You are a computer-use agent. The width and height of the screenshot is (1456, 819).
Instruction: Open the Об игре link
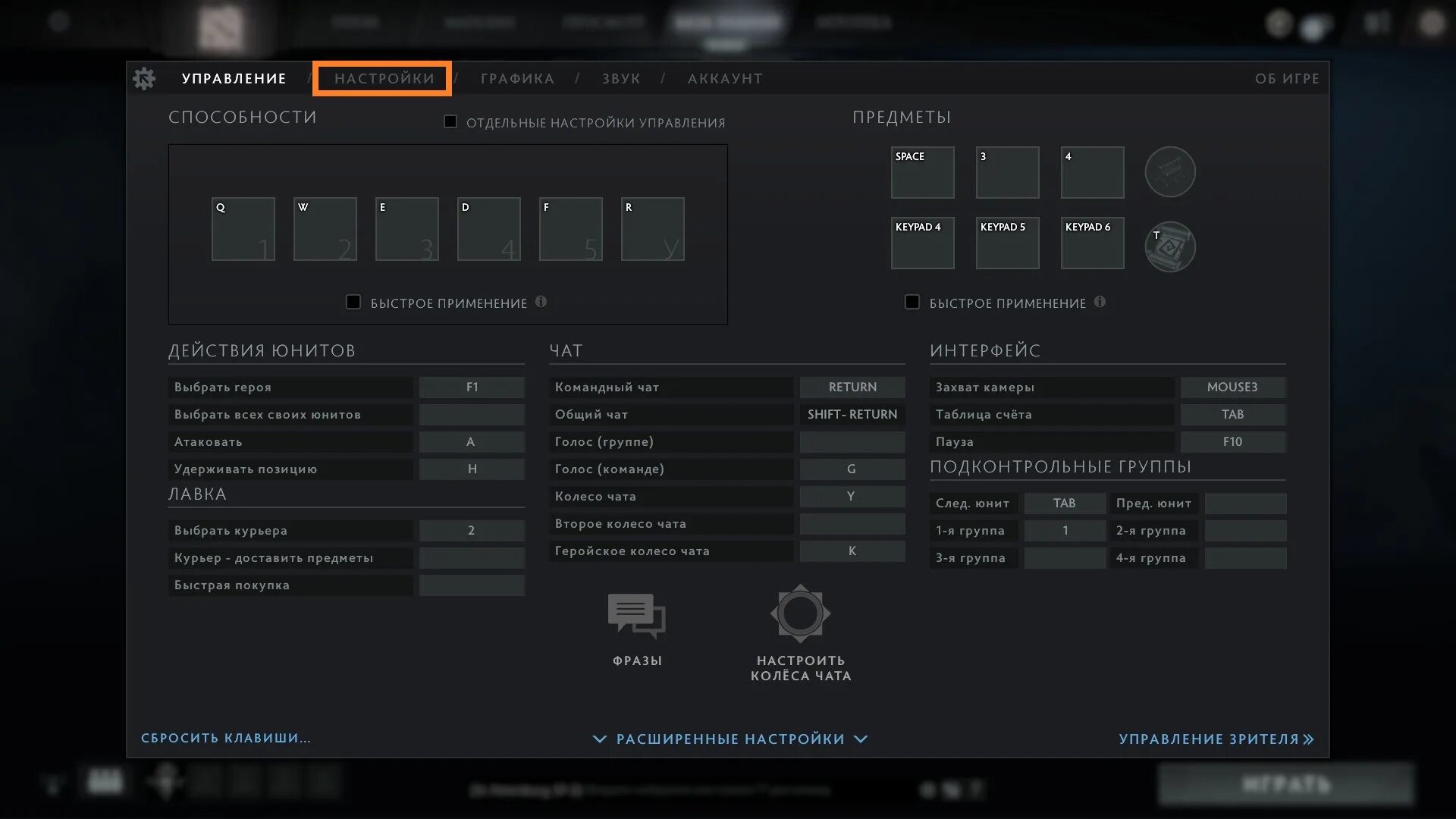pos(1286,79)
